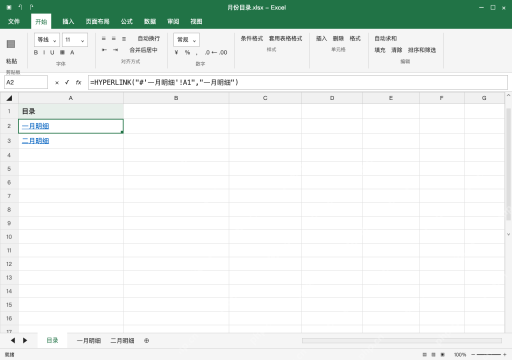Viewport: 512px width, 360px height.
Task: Confirm formula entry with checkmark icon
Action: [x=67, y=82]
